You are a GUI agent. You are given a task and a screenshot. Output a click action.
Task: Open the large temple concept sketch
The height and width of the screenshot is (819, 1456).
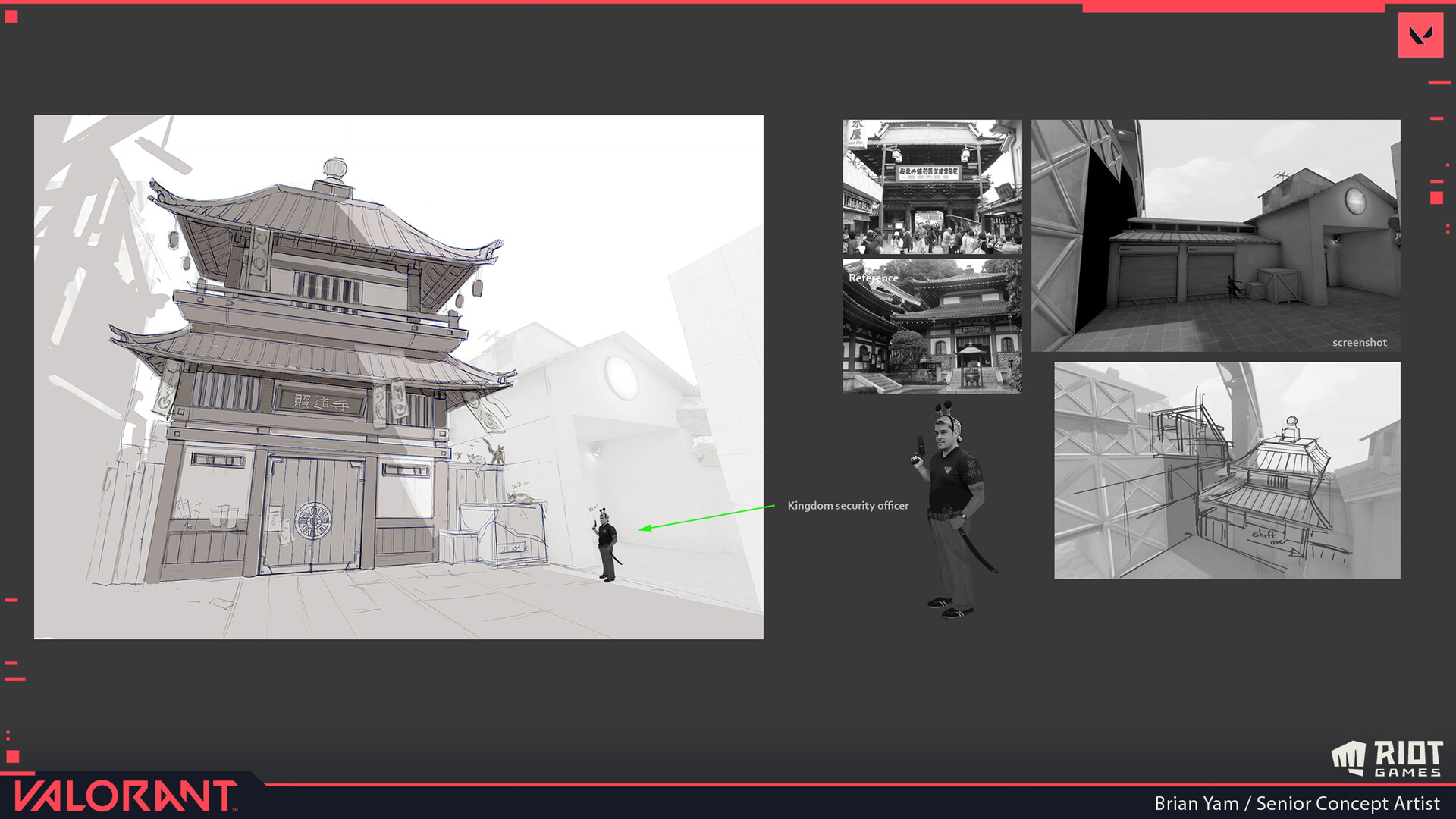[x=399, y=377]
